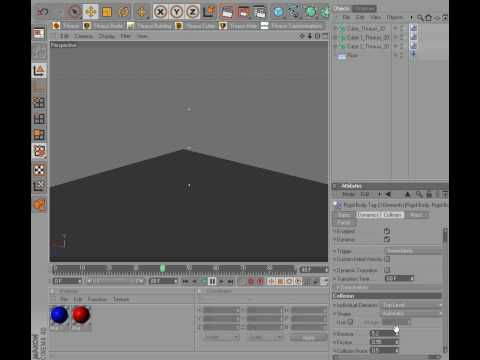The width and height of the screenshot is (480, 360).
Task: Open Object manager File menu
Action: tap(346, 17)
